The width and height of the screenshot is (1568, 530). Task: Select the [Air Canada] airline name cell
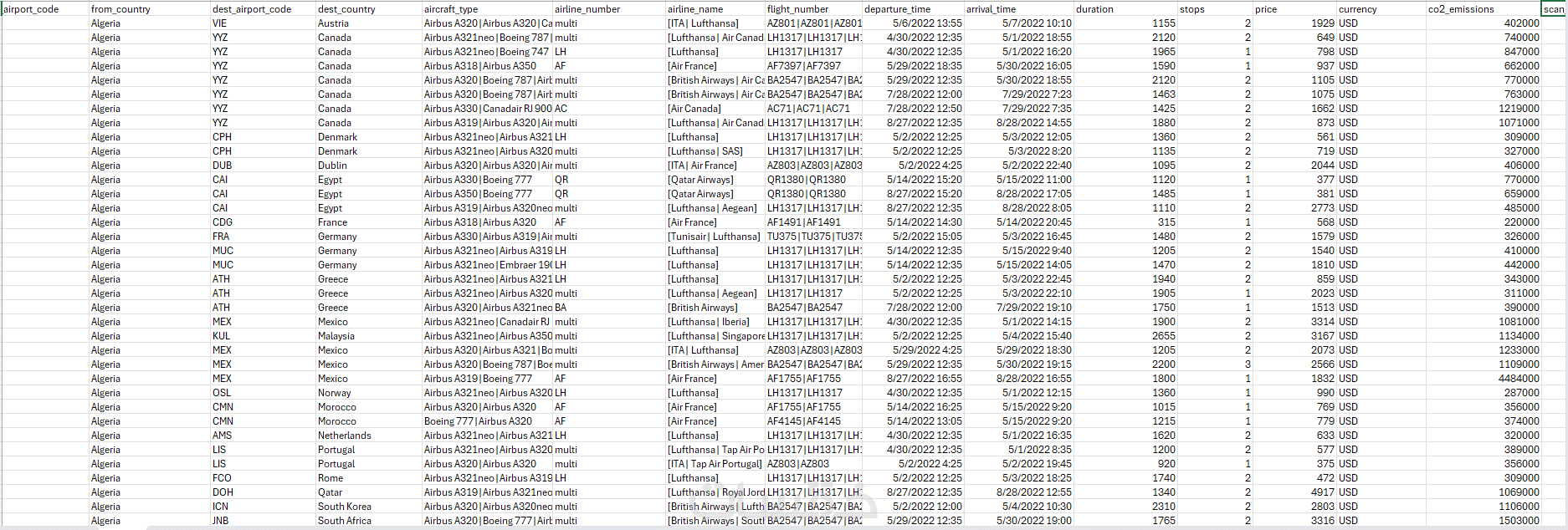[715, 109]
